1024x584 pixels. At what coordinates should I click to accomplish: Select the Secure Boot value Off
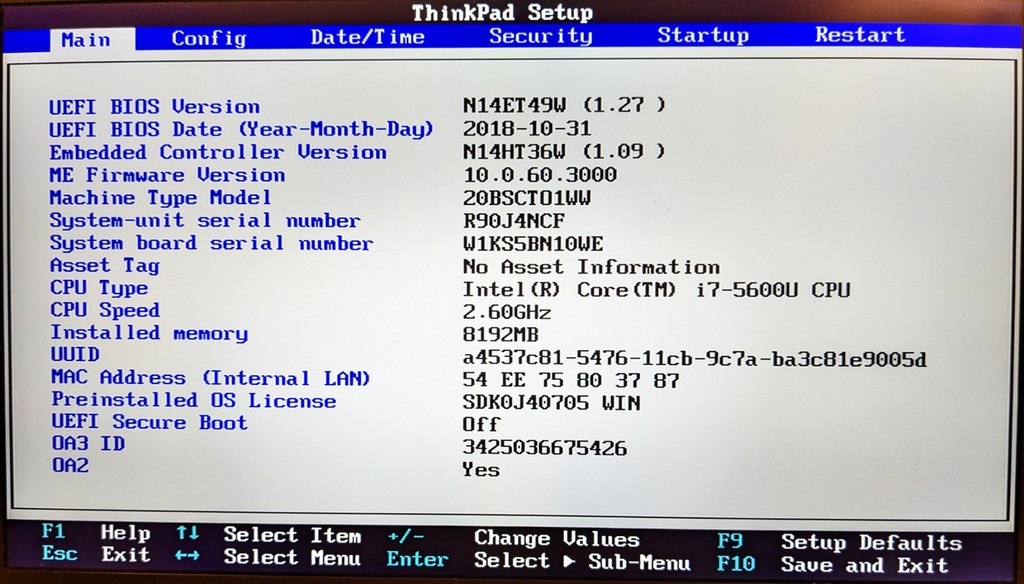tap(481, 425)
